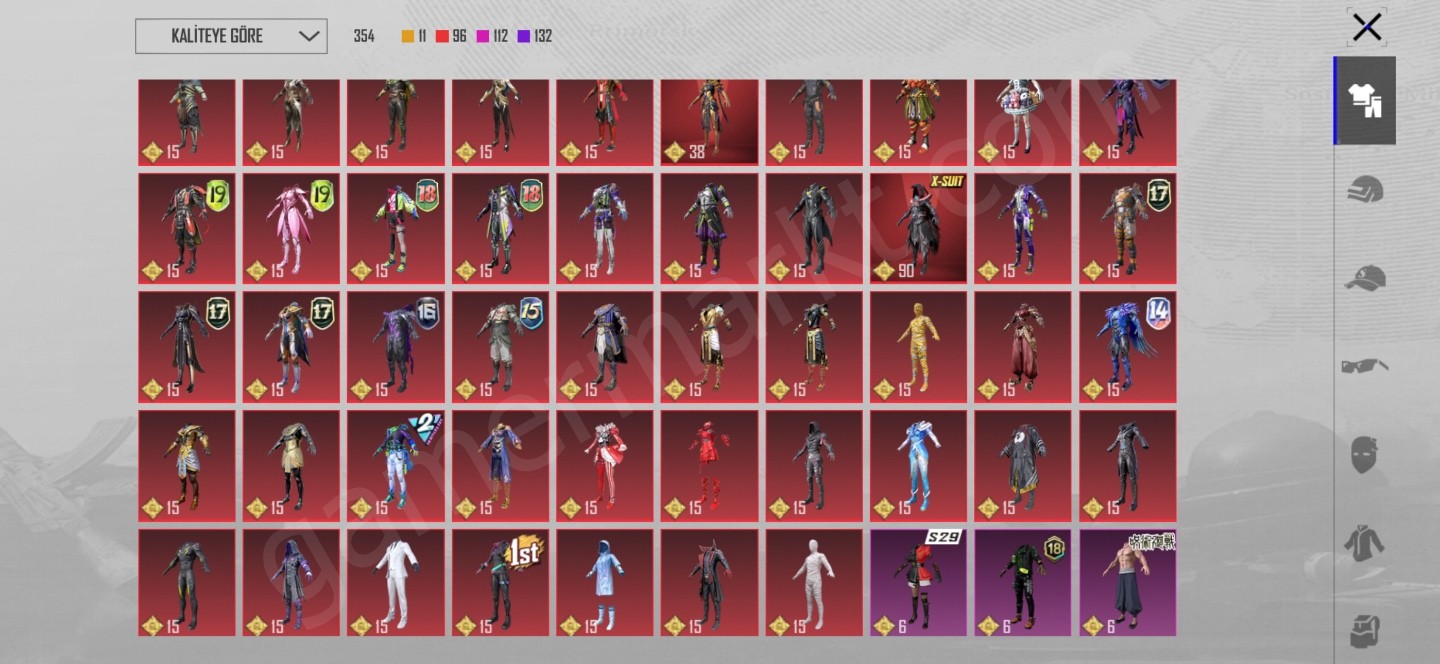Select the shirtless outfit with Chinese badge
Image resolution: width=1440 pixels, height=664 pixels.
[x=1128, y=583]
